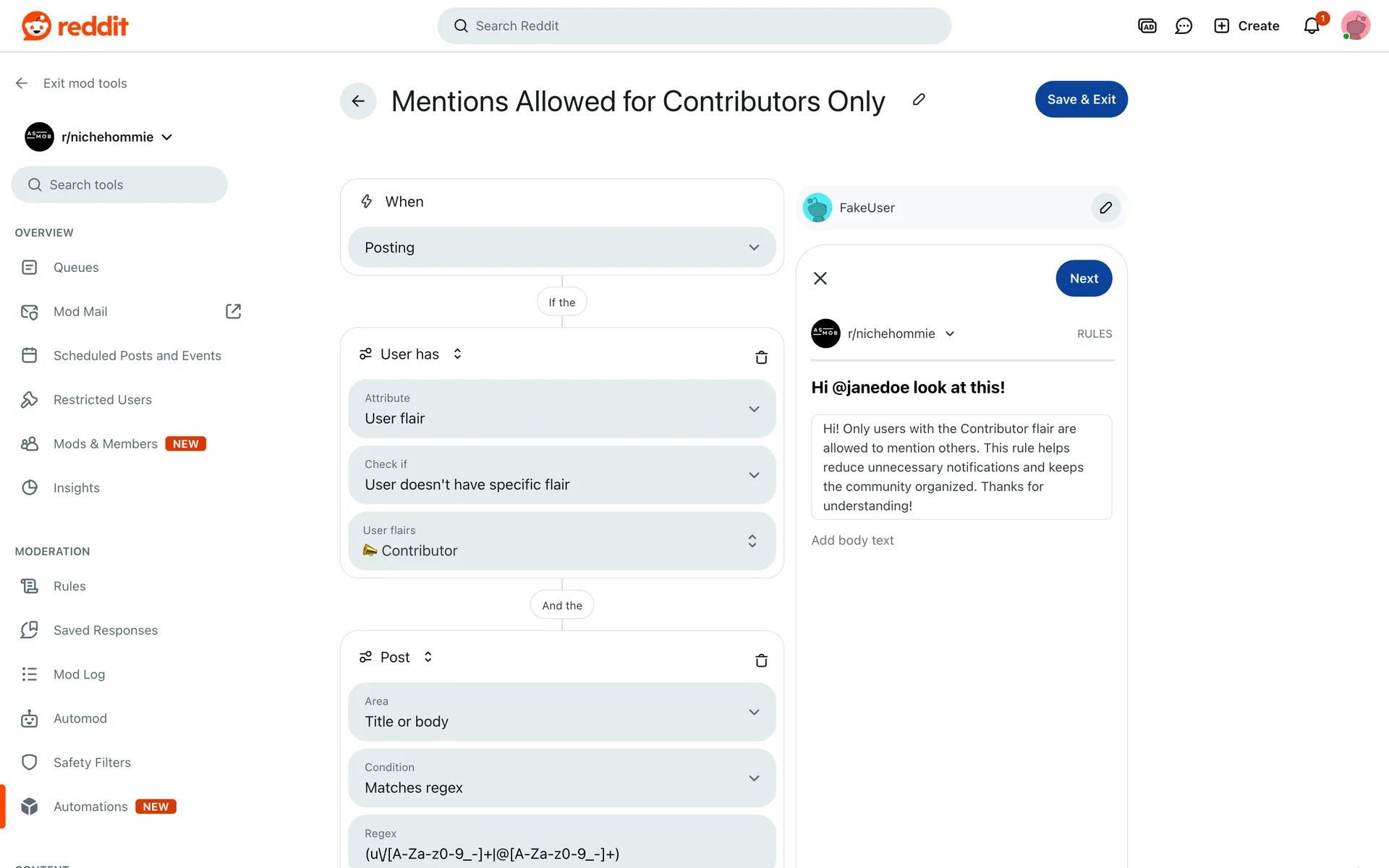The height and width of the screenshot is (868, 1389).
Task: Open Mod Mail external link icon
Action: point(233,311)
